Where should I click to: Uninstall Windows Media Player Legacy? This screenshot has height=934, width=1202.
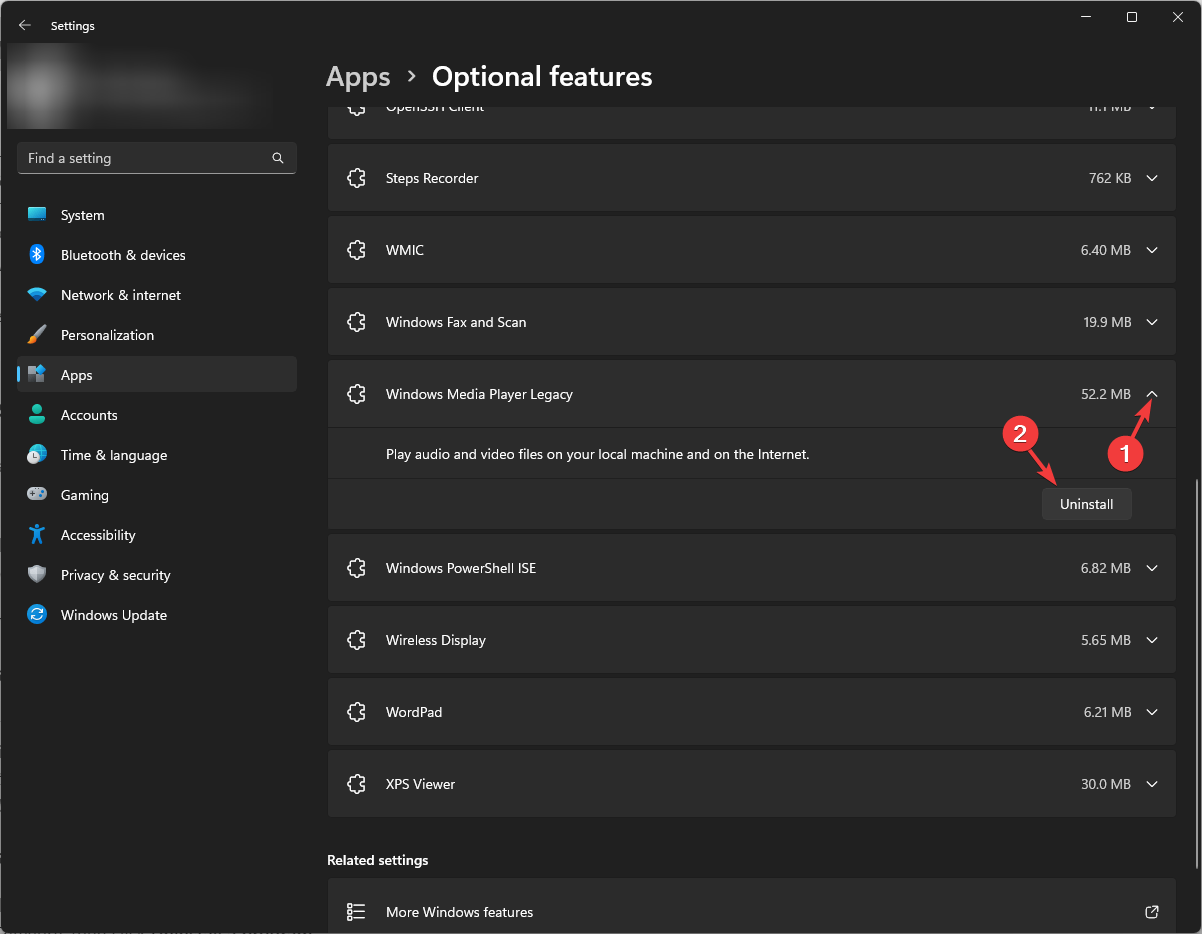click(x=1086, y=504)
